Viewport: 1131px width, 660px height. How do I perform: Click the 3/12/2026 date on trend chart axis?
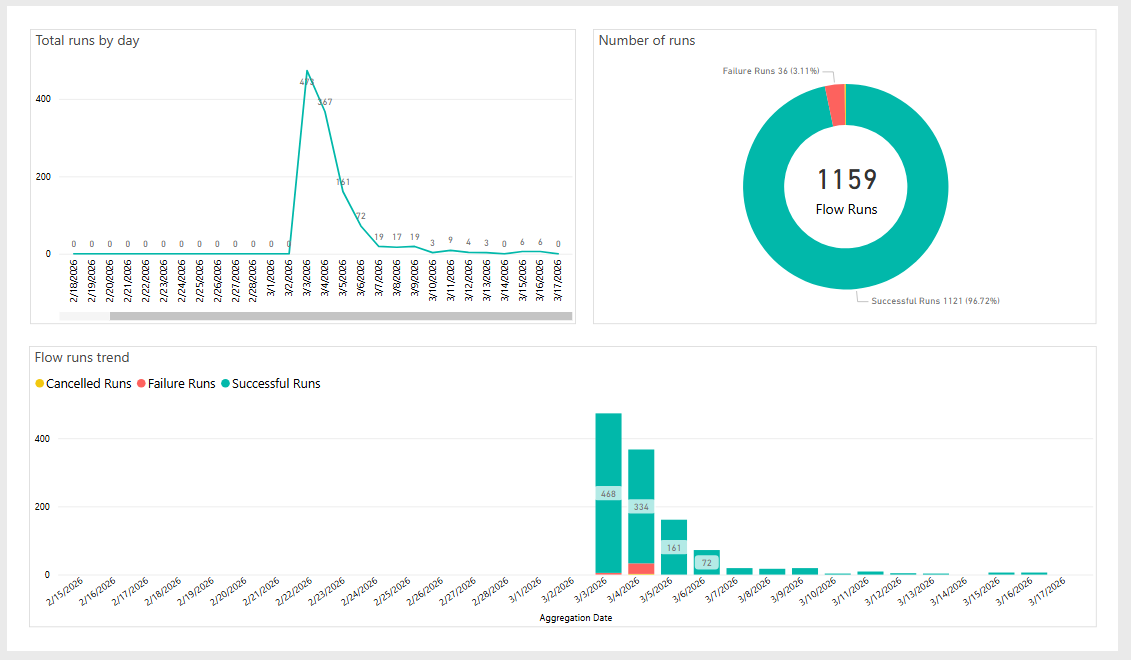point(884,591)
